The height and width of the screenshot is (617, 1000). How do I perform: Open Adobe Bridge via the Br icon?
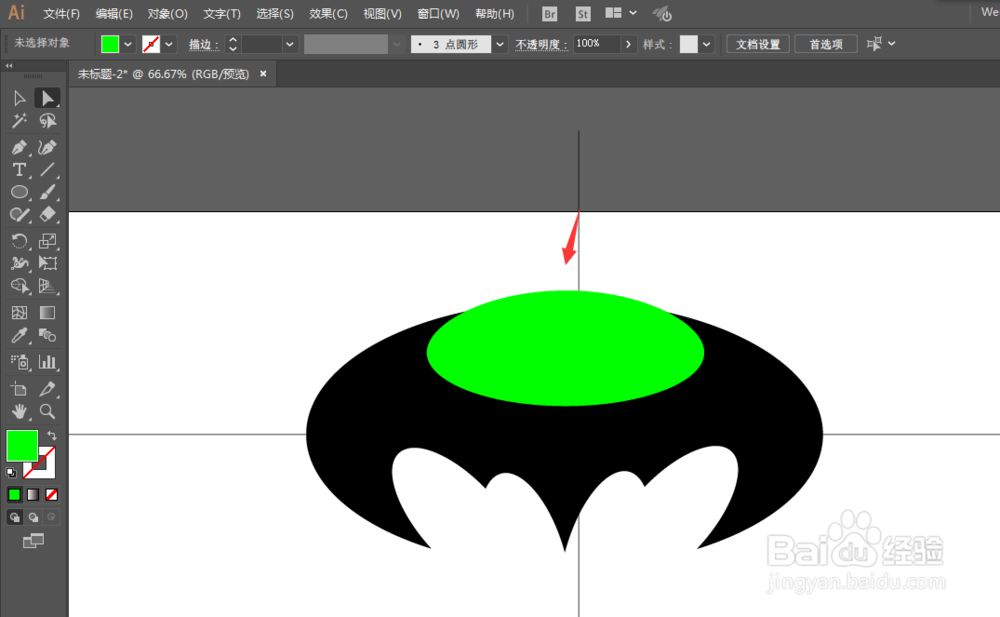[x=548, y=13]
